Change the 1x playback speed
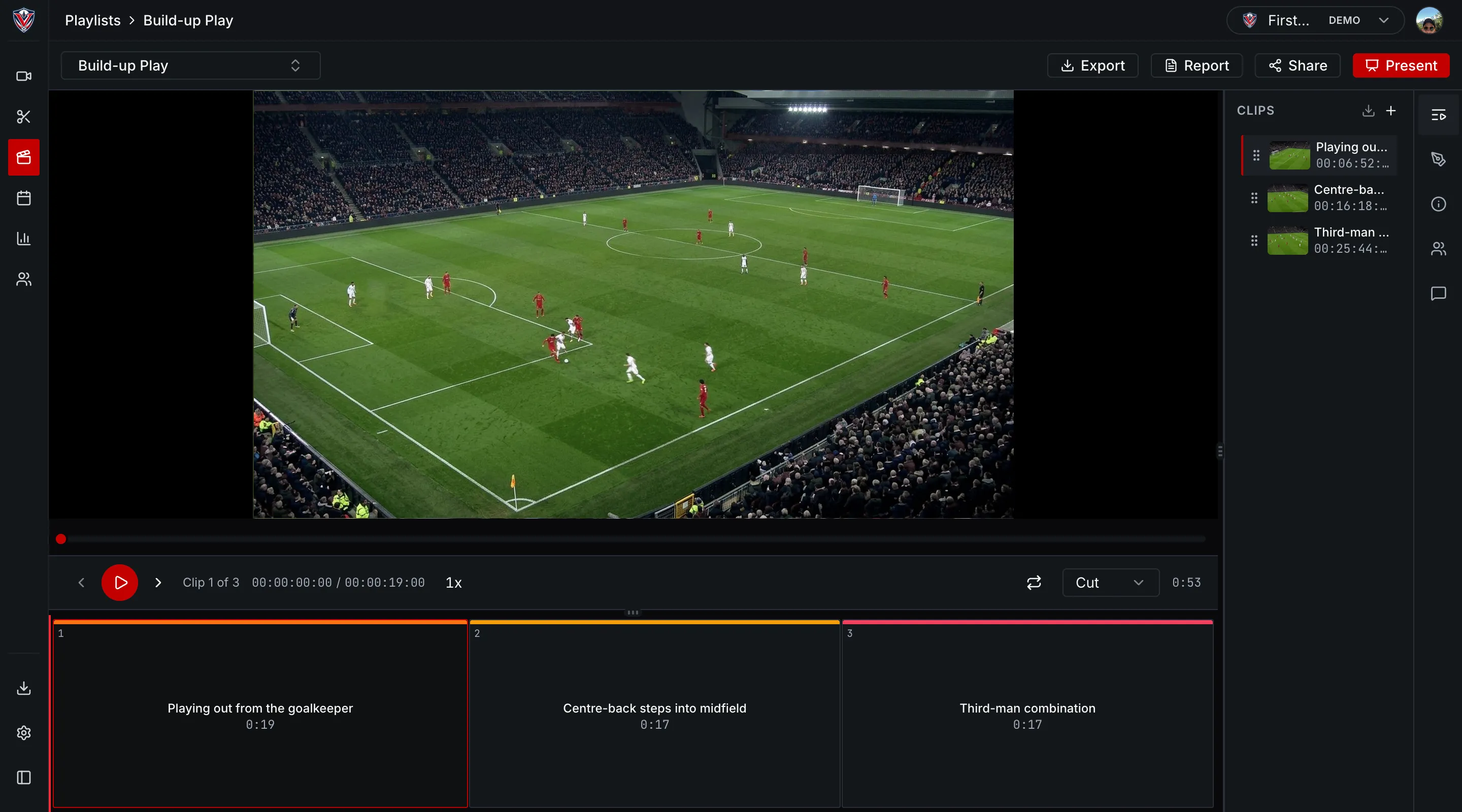This screenshot has height=812, width=1462. [x=453, y=583]
